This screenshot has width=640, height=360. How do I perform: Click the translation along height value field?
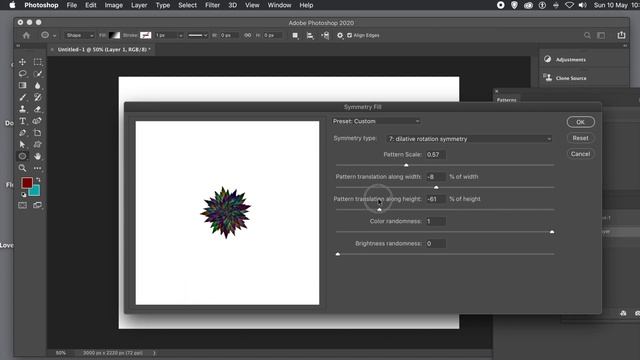point(436,199)
